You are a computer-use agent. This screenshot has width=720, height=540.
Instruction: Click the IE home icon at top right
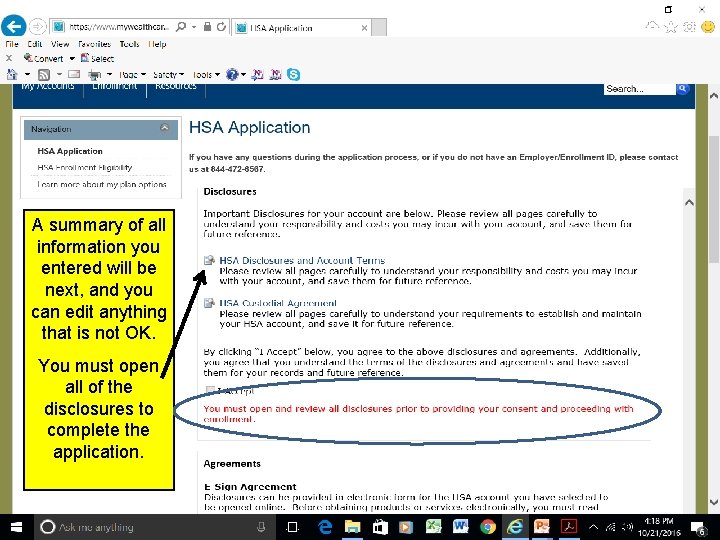tap(652, 26)
